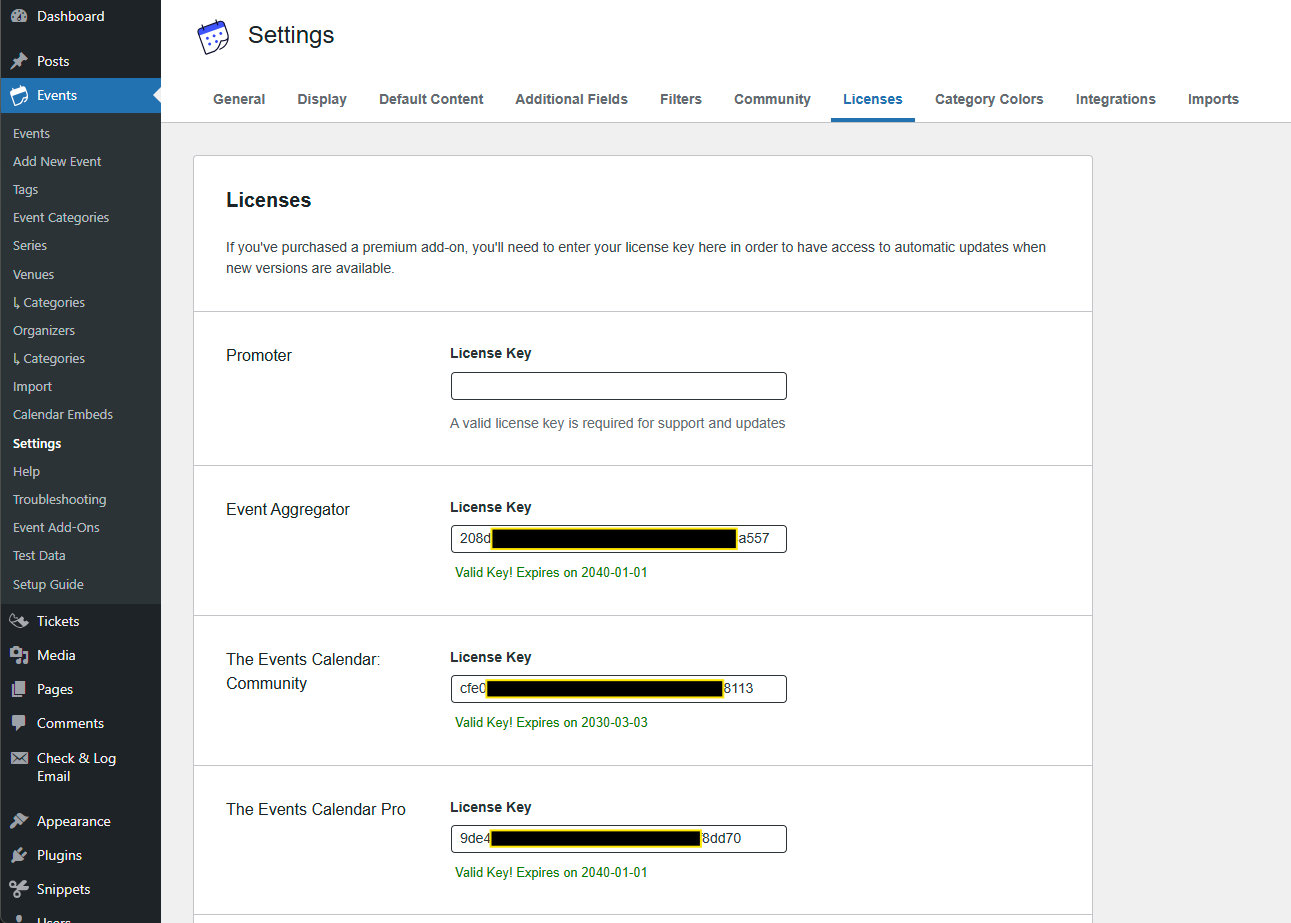Open the Category Colors tab

(989, 99)
